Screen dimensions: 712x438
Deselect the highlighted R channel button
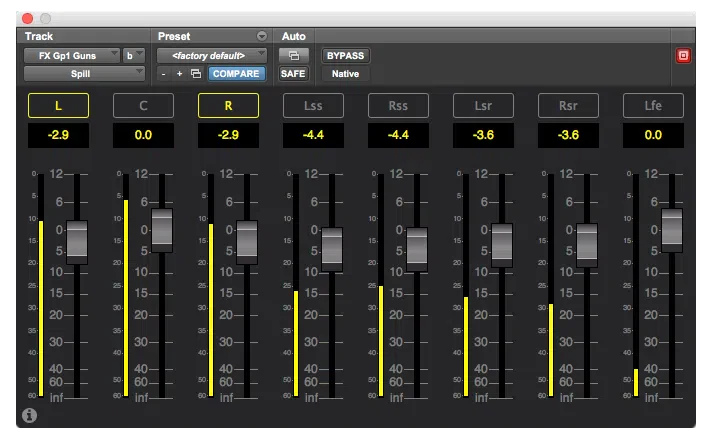click(x=228, y=106)
